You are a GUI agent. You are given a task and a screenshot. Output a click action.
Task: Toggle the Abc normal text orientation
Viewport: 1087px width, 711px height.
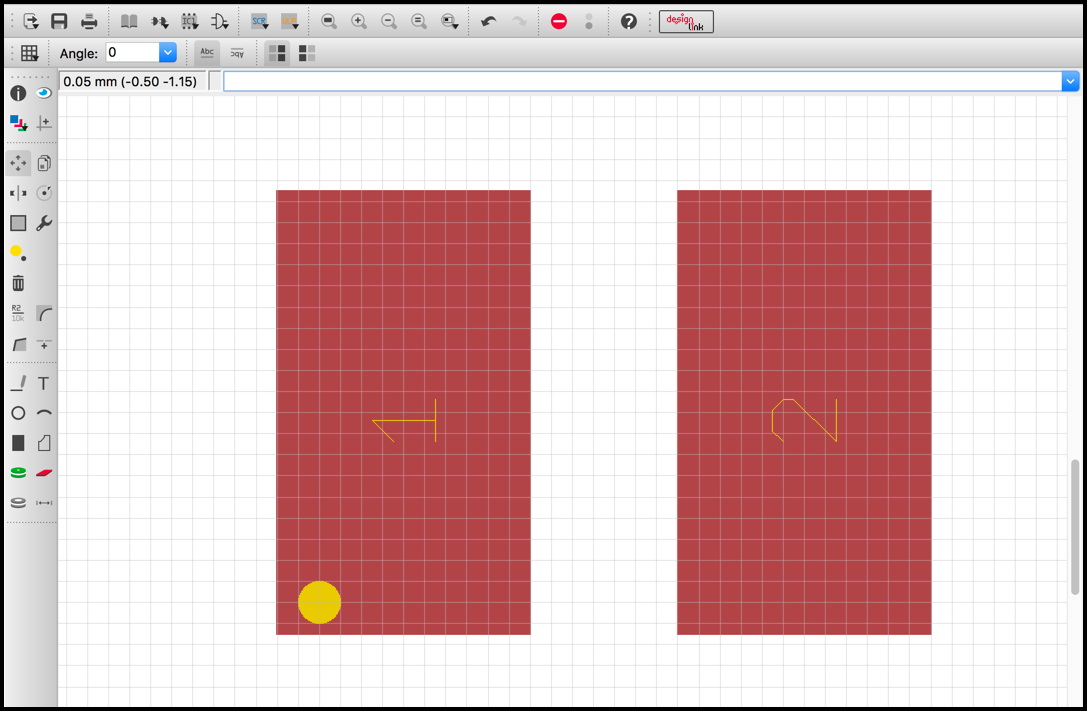[207, 53]
